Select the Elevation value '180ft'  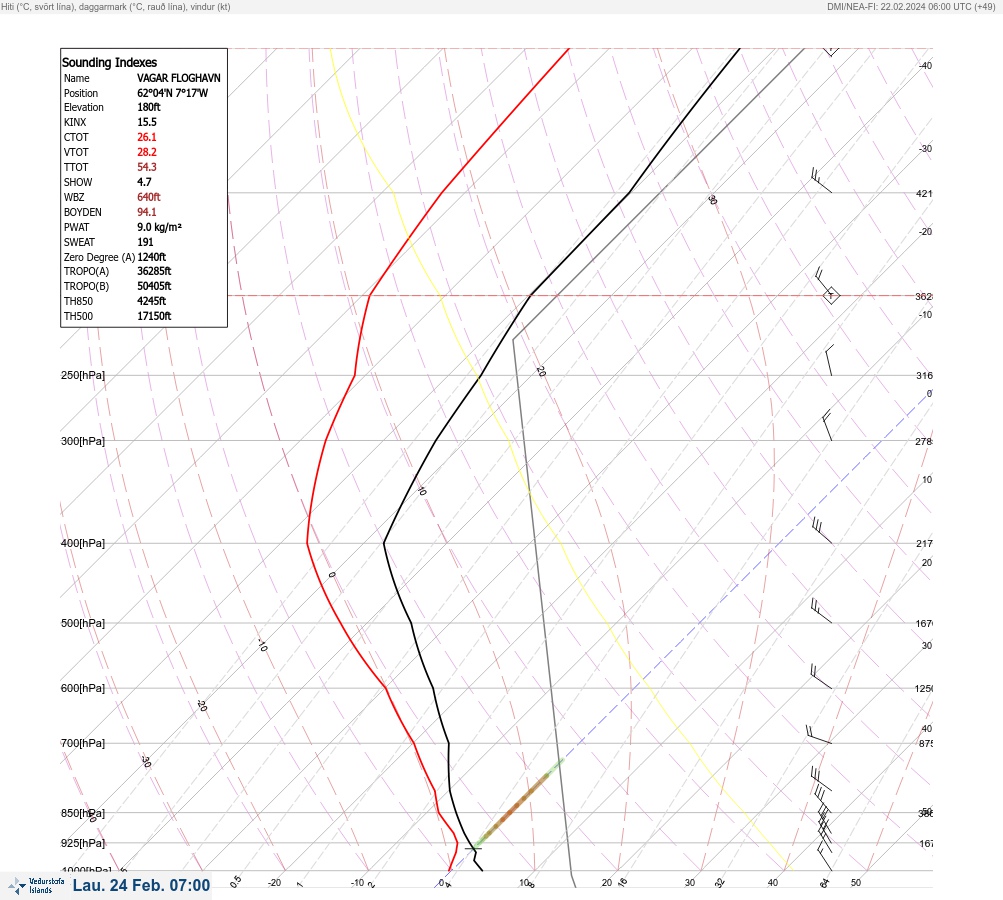pos(148,107)
